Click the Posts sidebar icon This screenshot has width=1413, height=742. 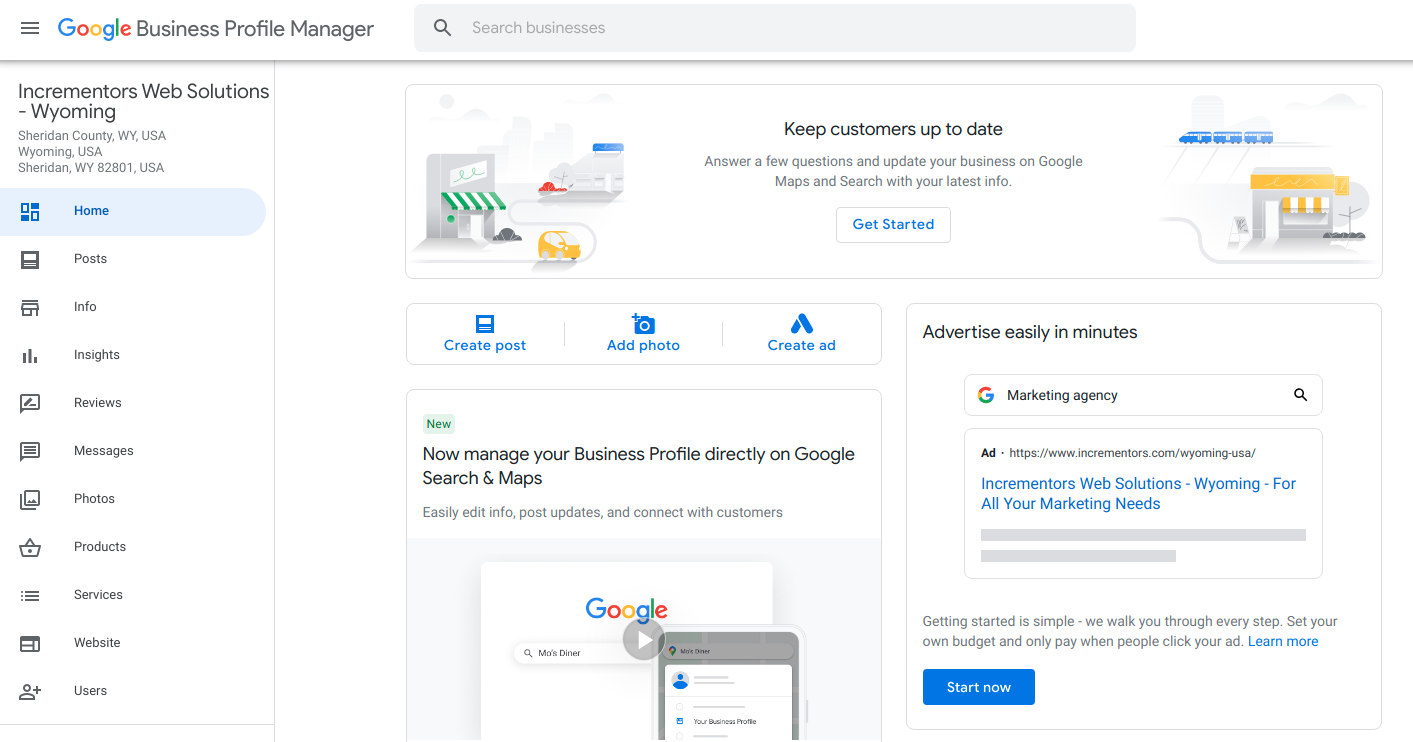(x=30, y=259)
